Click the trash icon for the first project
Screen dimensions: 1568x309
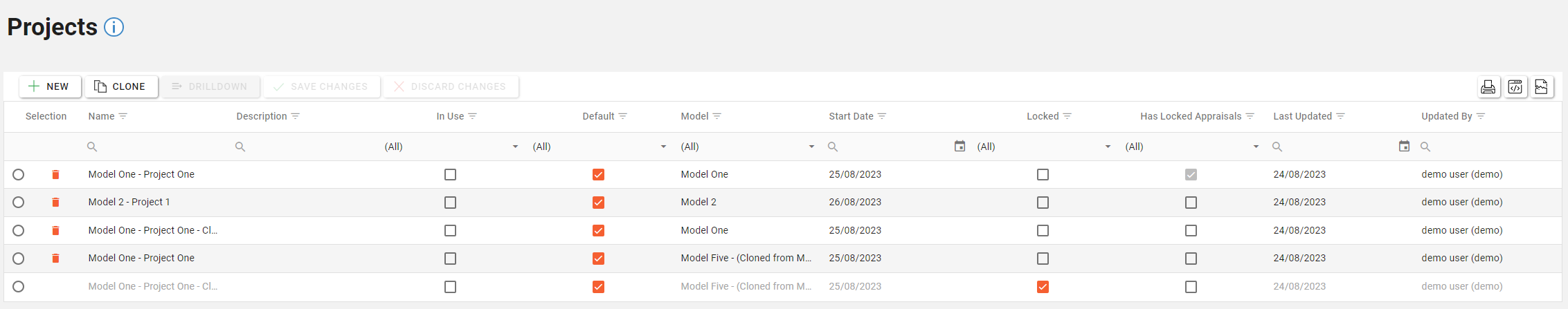click(56, 175)
